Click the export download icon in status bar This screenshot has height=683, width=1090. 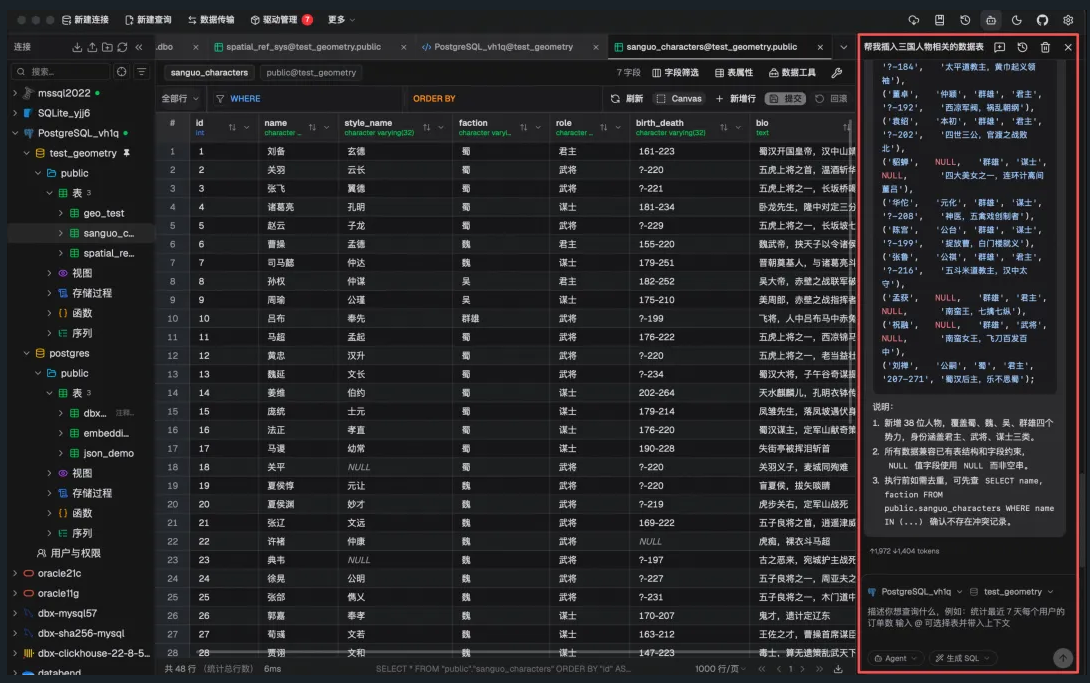tap(838, 669)
